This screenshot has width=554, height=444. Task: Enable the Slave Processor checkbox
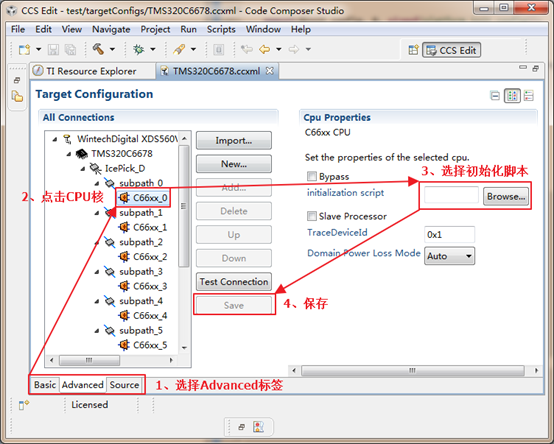coord(312,216)
